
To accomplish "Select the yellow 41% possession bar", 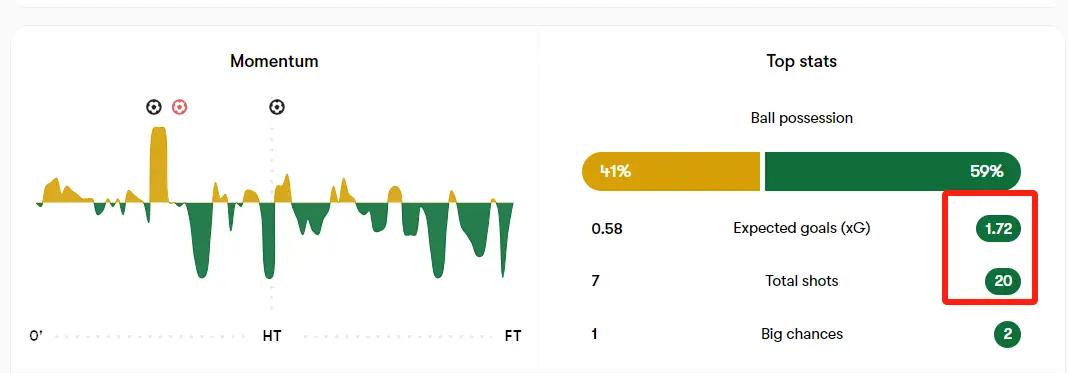I will click(x=671, y=171).
